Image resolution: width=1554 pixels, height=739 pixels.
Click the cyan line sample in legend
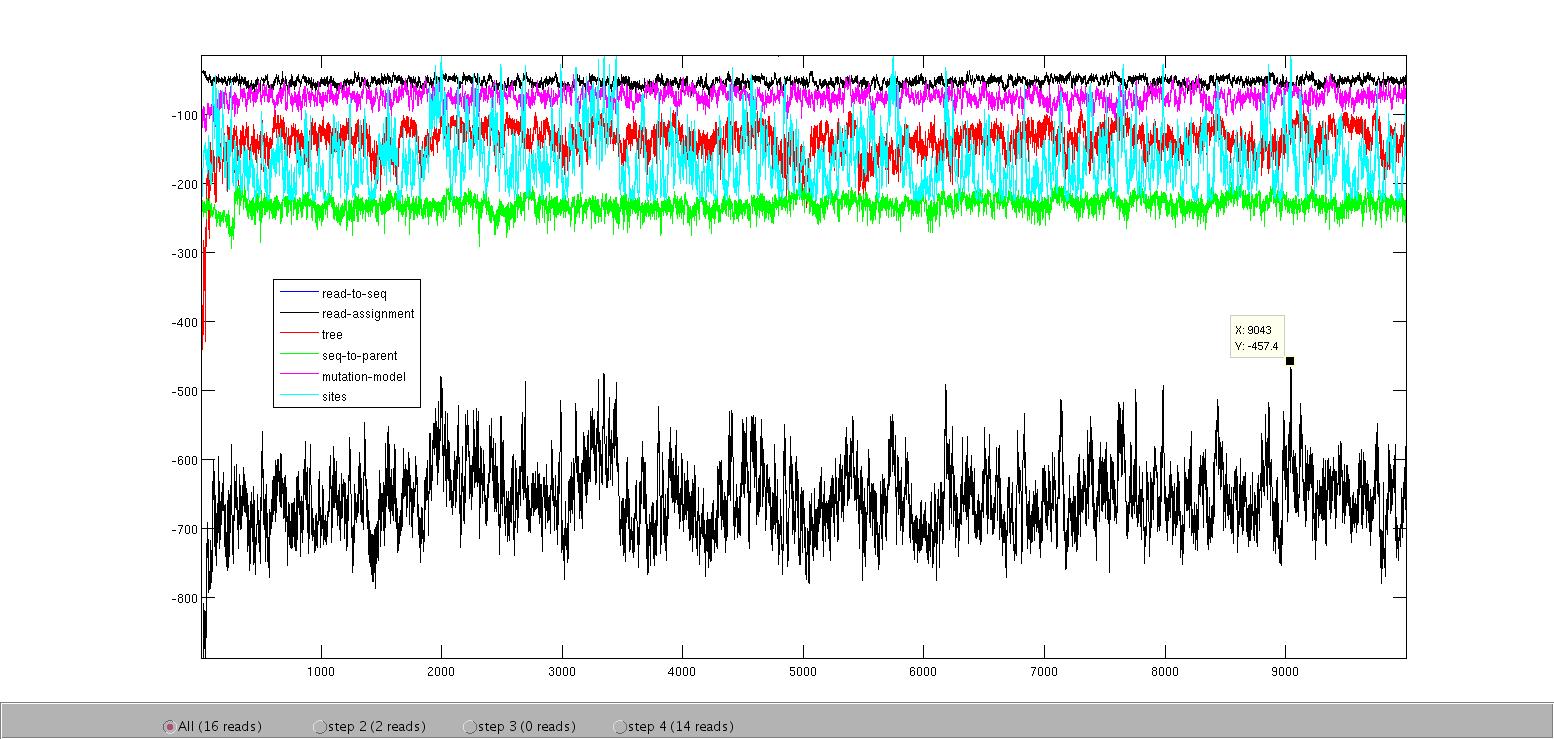pos(298,397)
